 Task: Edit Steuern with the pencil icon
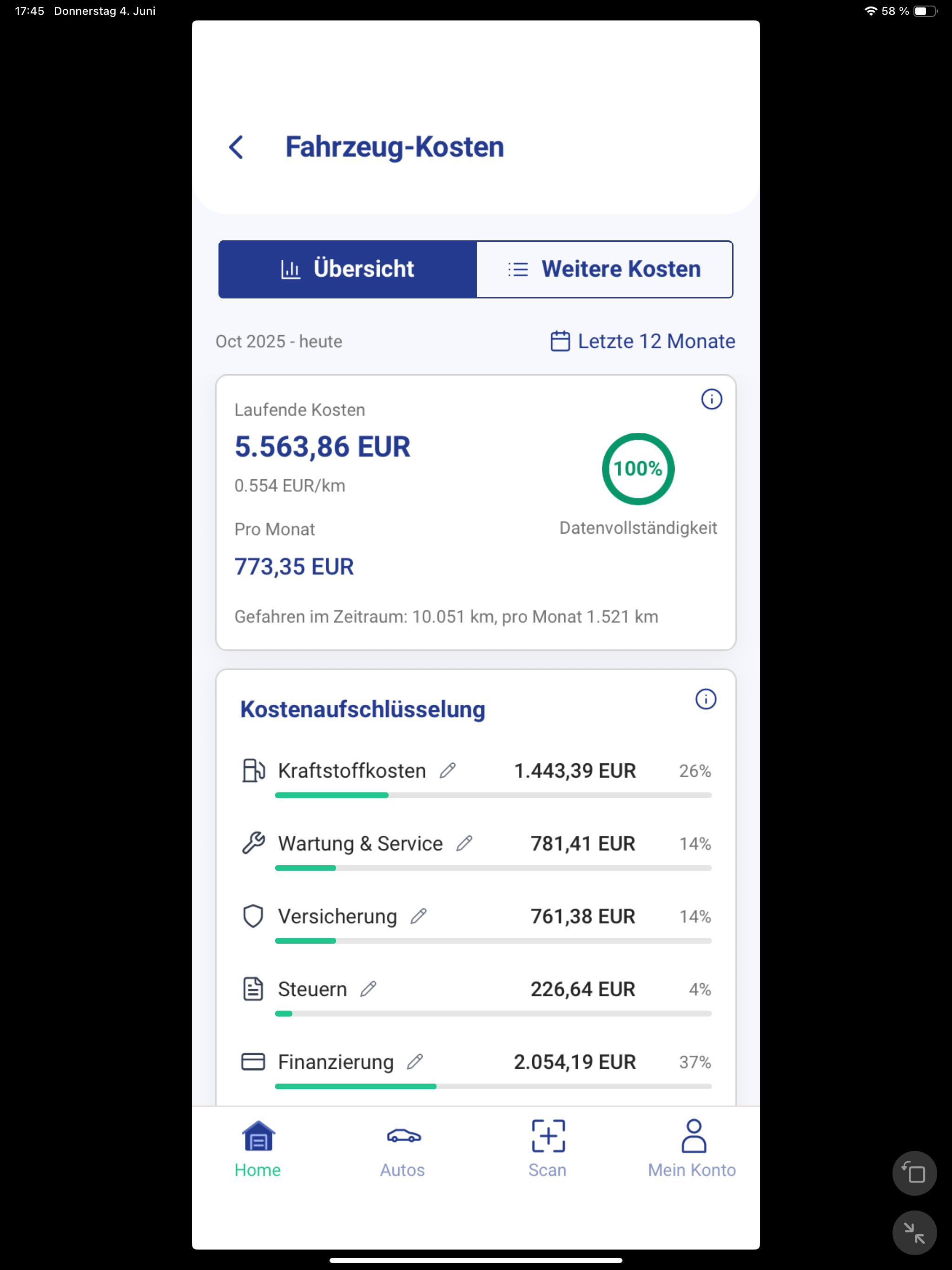point(369,989)
